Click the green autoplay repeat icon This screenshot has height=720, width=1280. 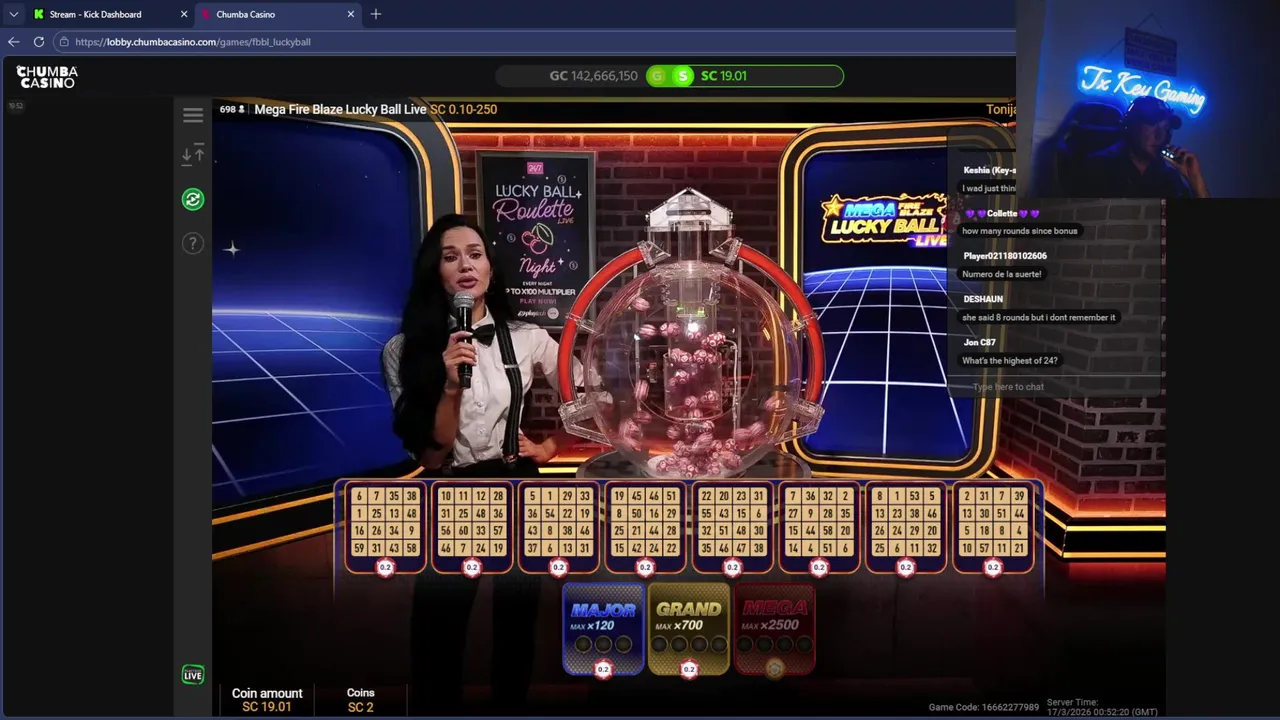click(193, 199)
